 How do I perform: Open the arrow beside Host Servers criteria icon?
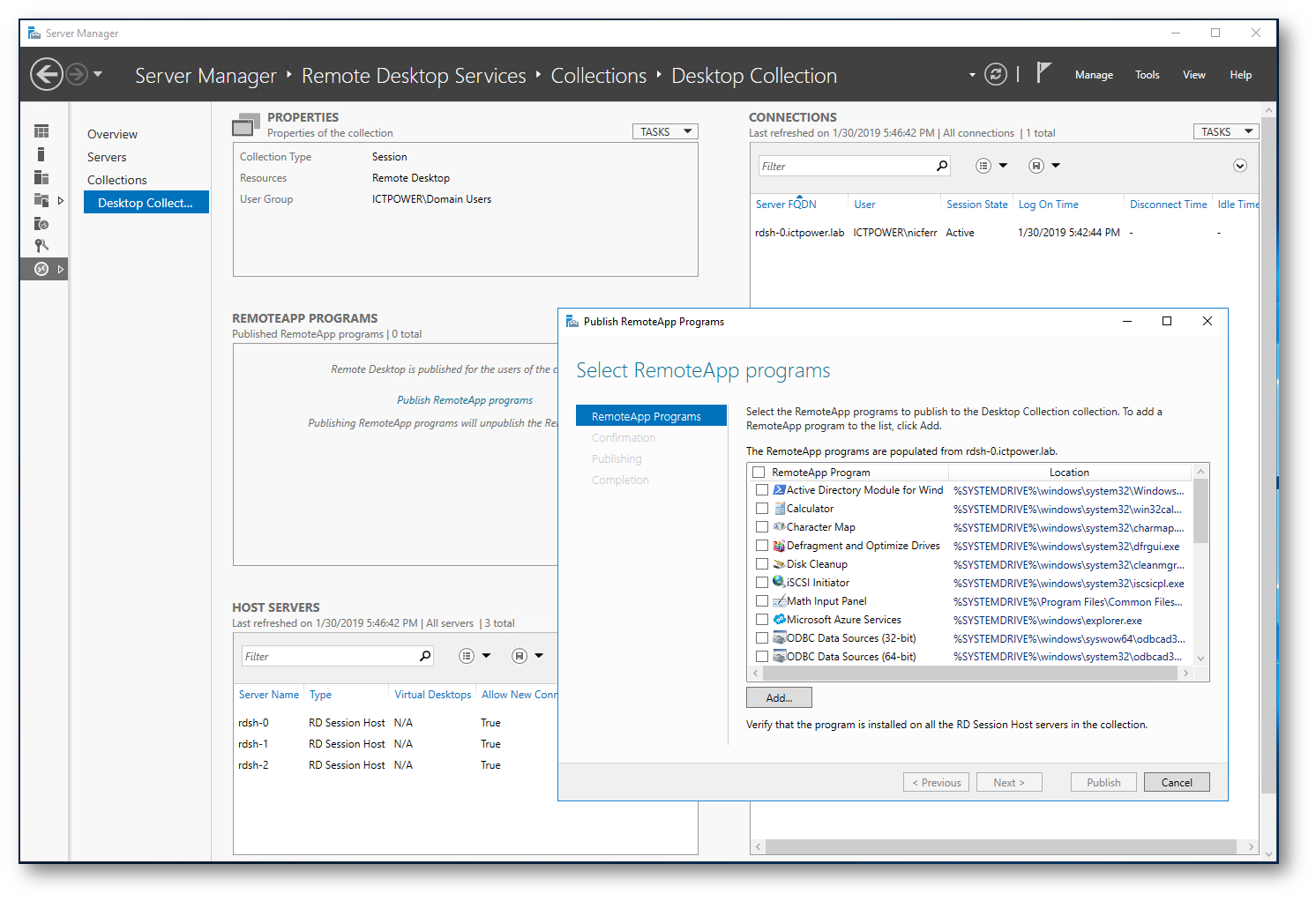(486, 656)
